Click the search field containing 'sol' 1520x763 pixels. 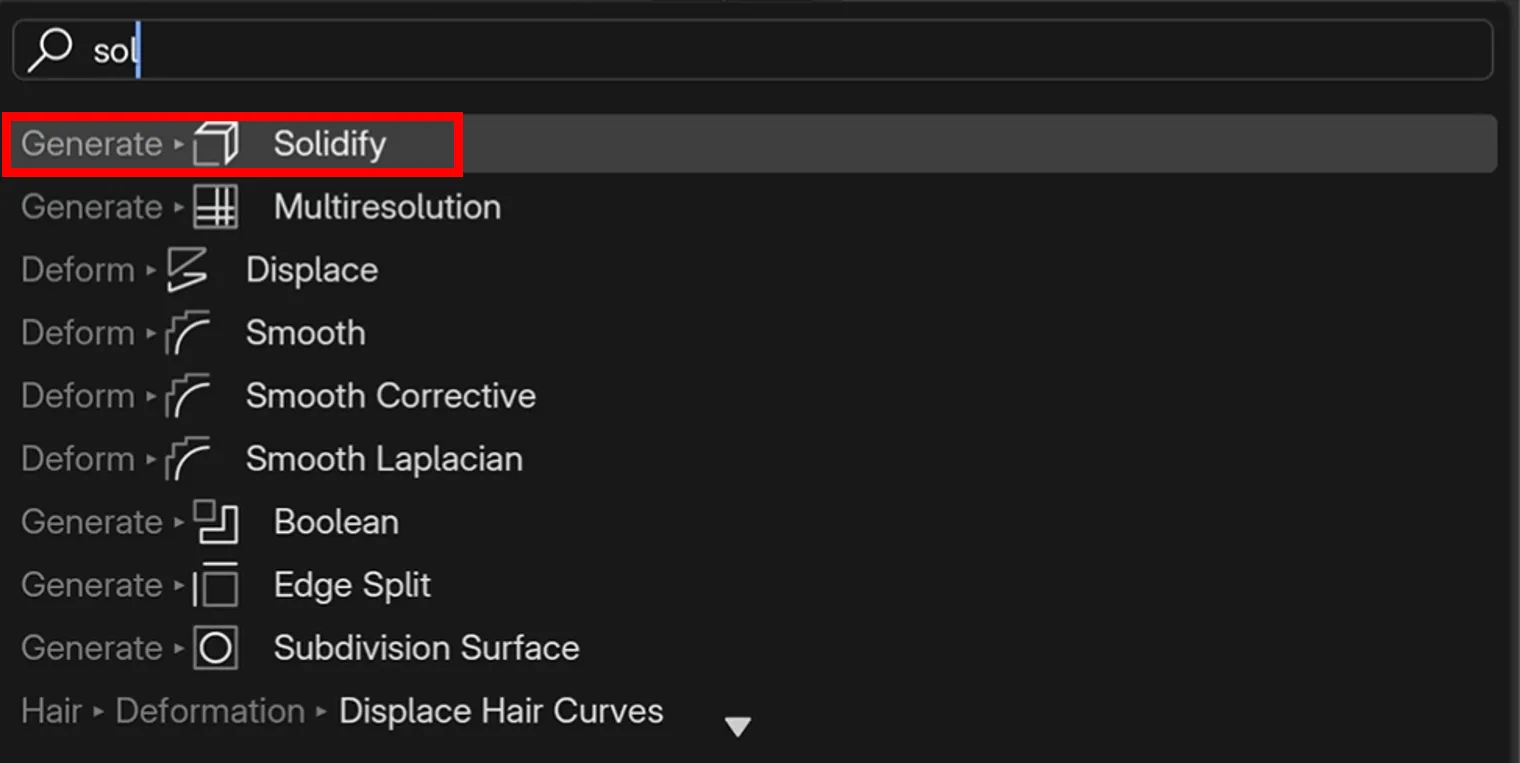750,49
